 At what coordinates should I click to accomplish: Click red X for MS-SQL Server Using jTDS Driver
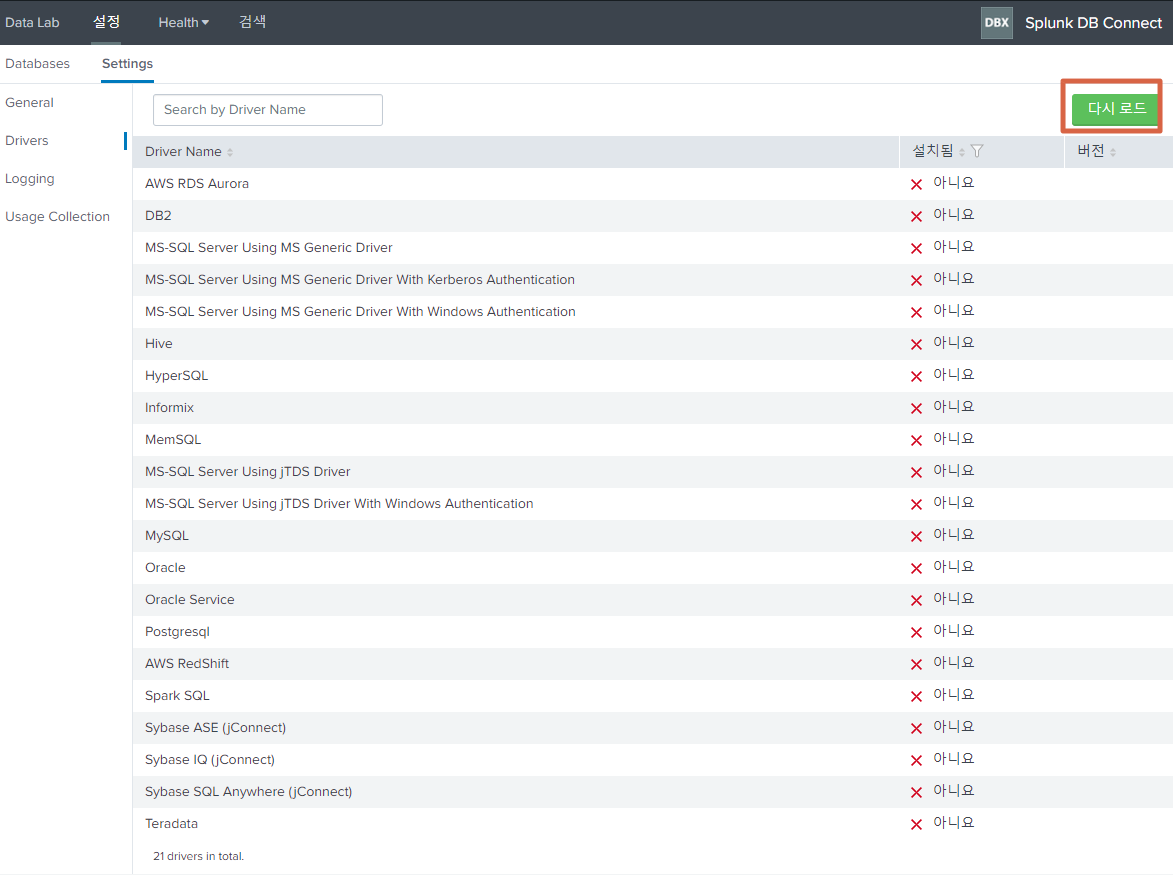pyautogui.click(x=916, y=473)
